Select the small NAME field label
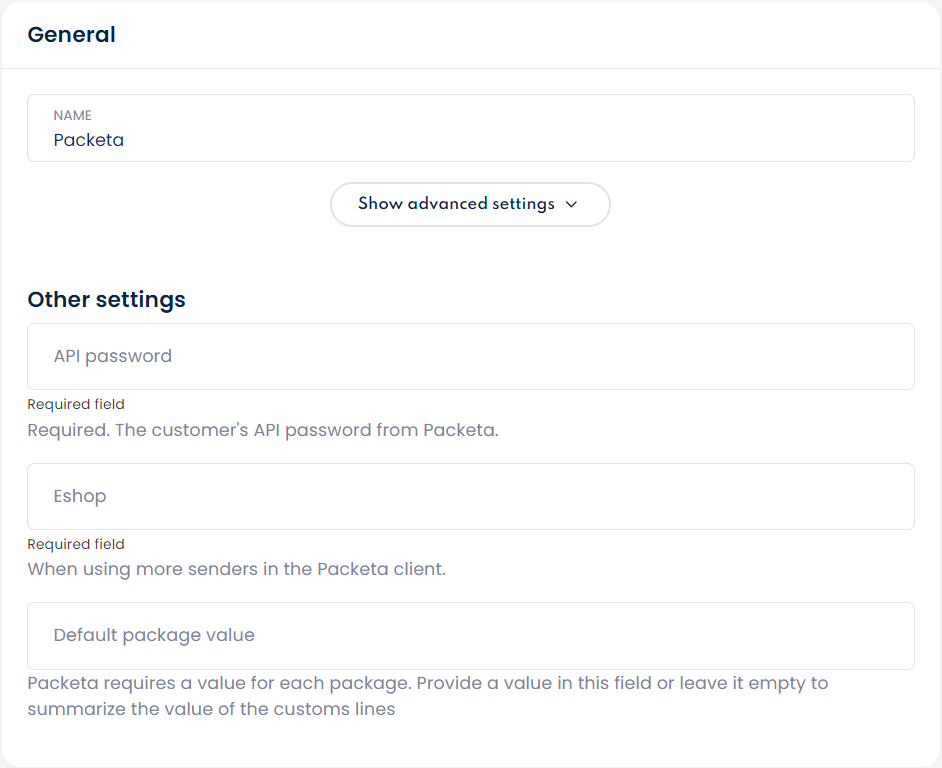Viewport: 942px width, 768px height. pyautogui.click(x=73, y=116)
